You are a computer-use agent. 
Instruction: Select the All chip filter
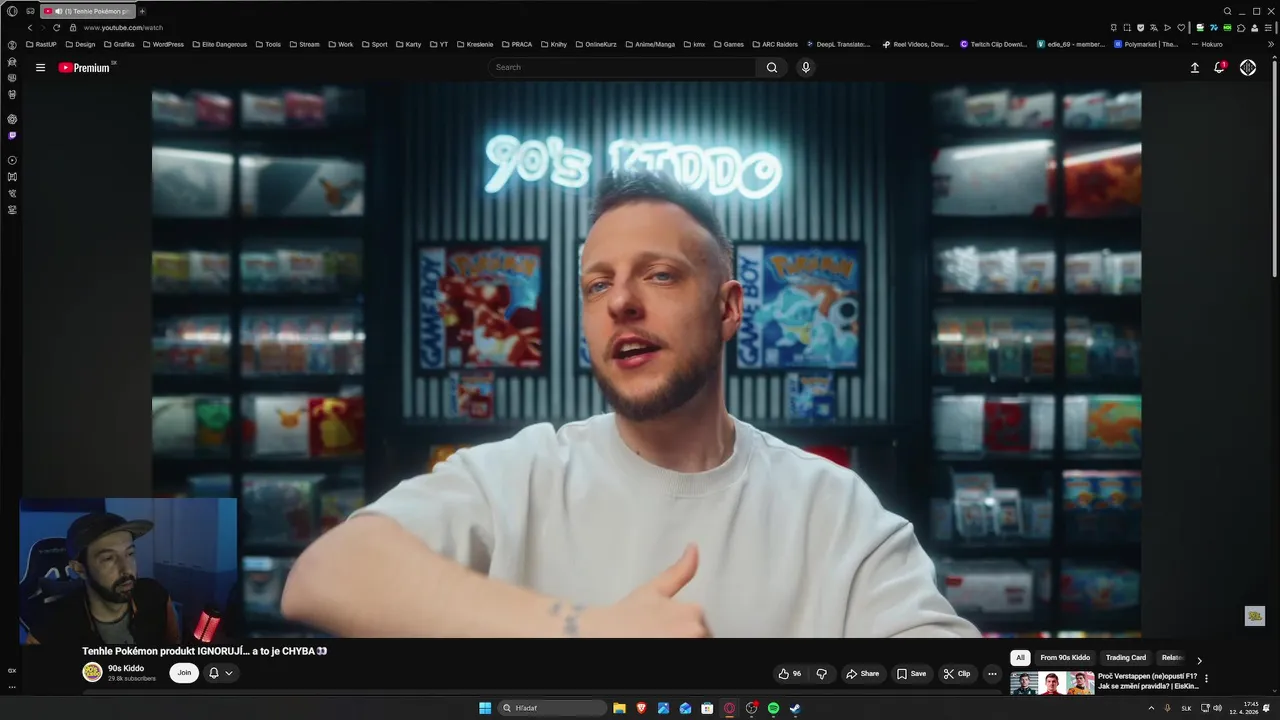coord(1020,658)
